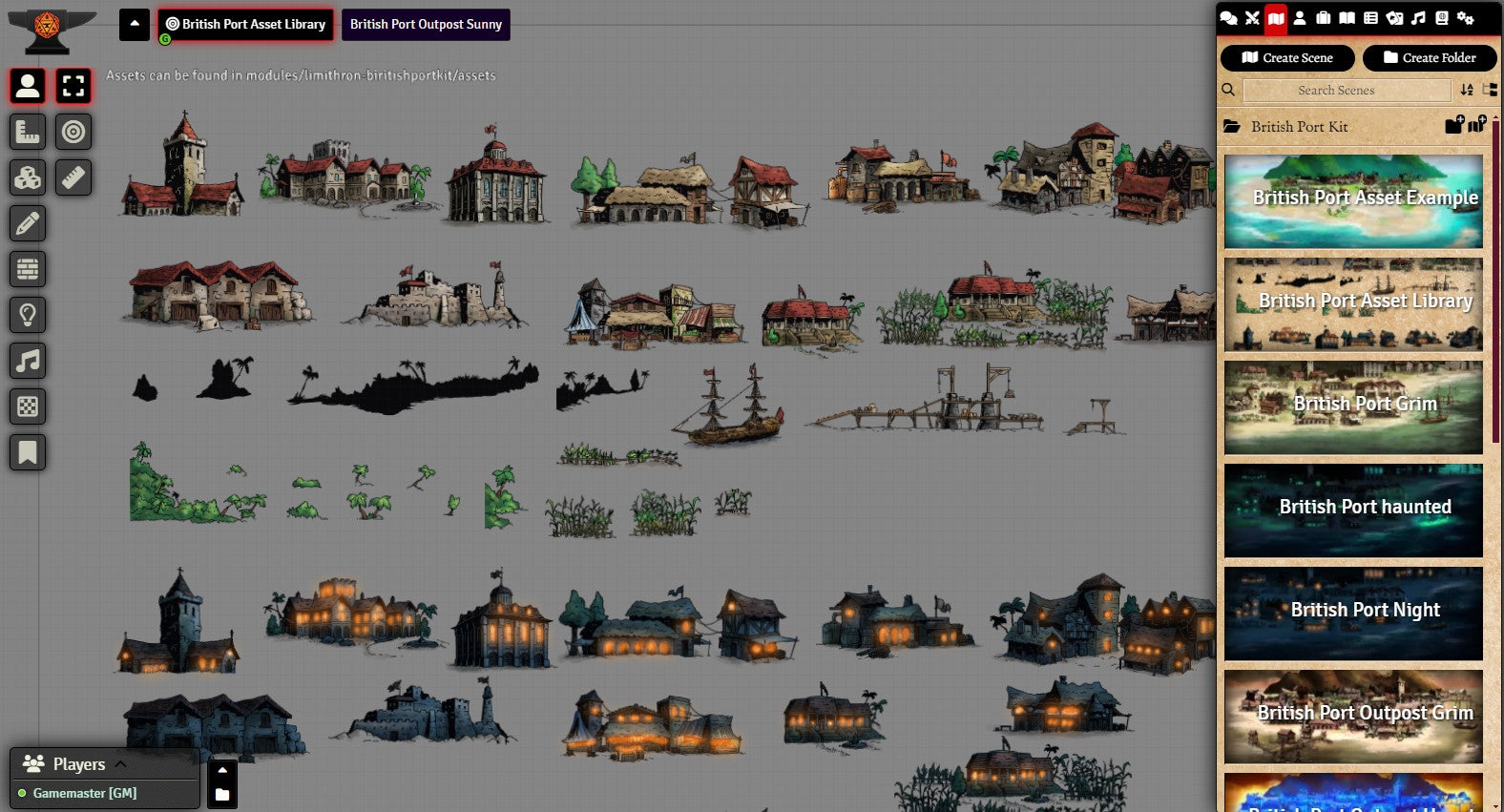Open the Journal Notes bookmark tool
The height and width of the screenshot is (812, 1504).
(28, 452)
